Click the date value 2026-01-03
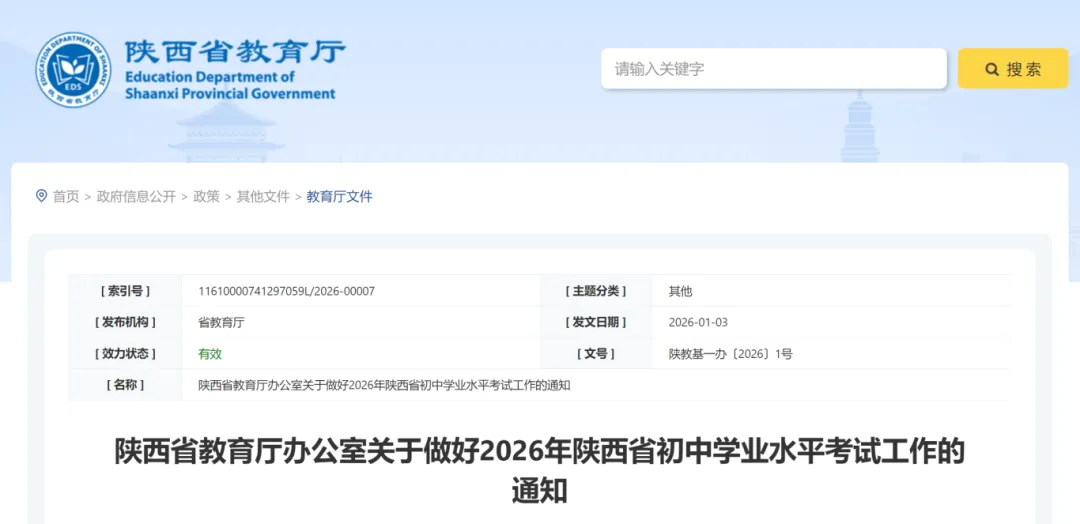This screenshot has width=1080, height=524. [698, 322]
